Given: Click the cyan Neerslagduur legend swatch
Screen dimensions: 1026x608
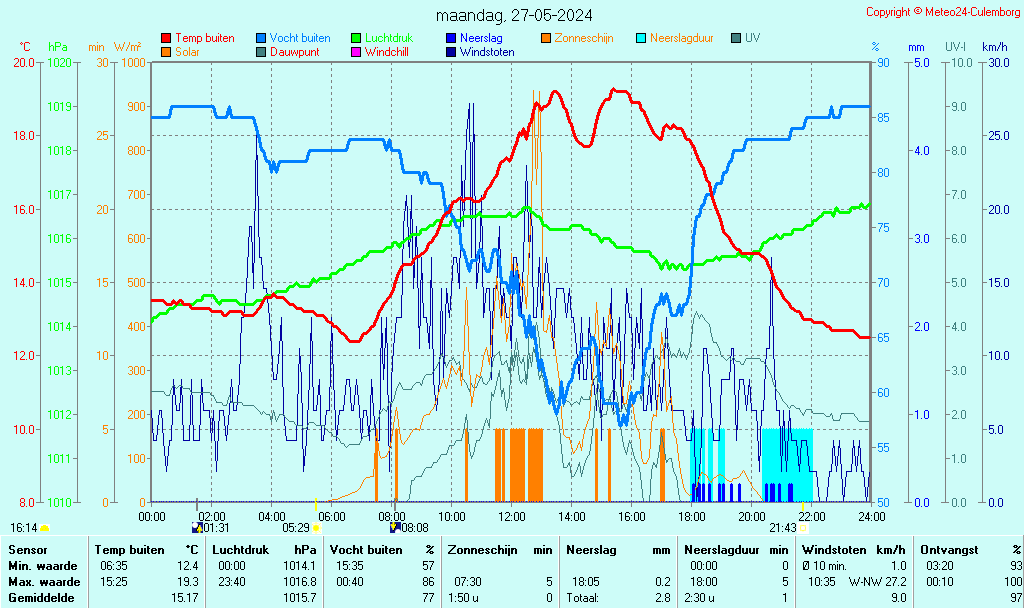Looking at the screenshot, I should pos(641,38).
